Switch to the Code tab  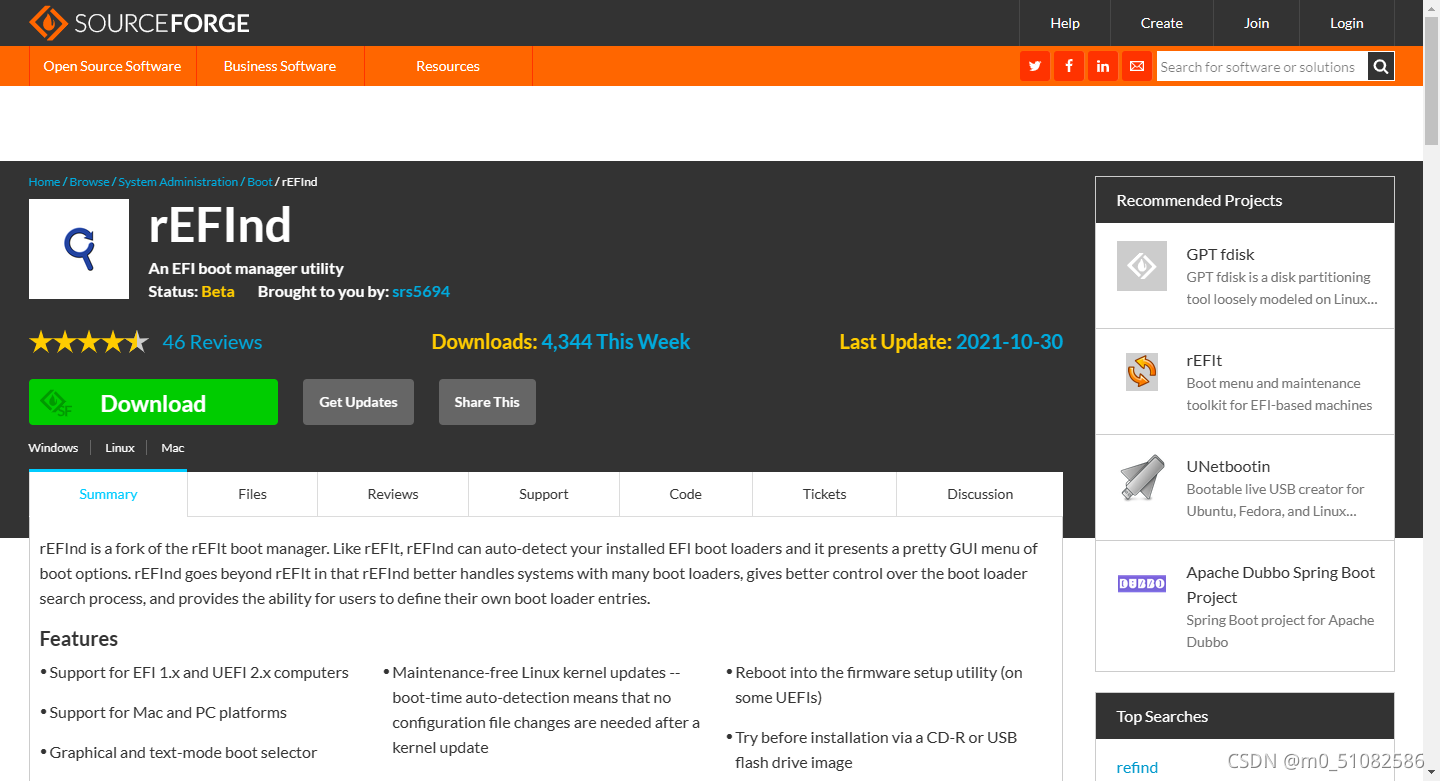click(x=686, y=494)
